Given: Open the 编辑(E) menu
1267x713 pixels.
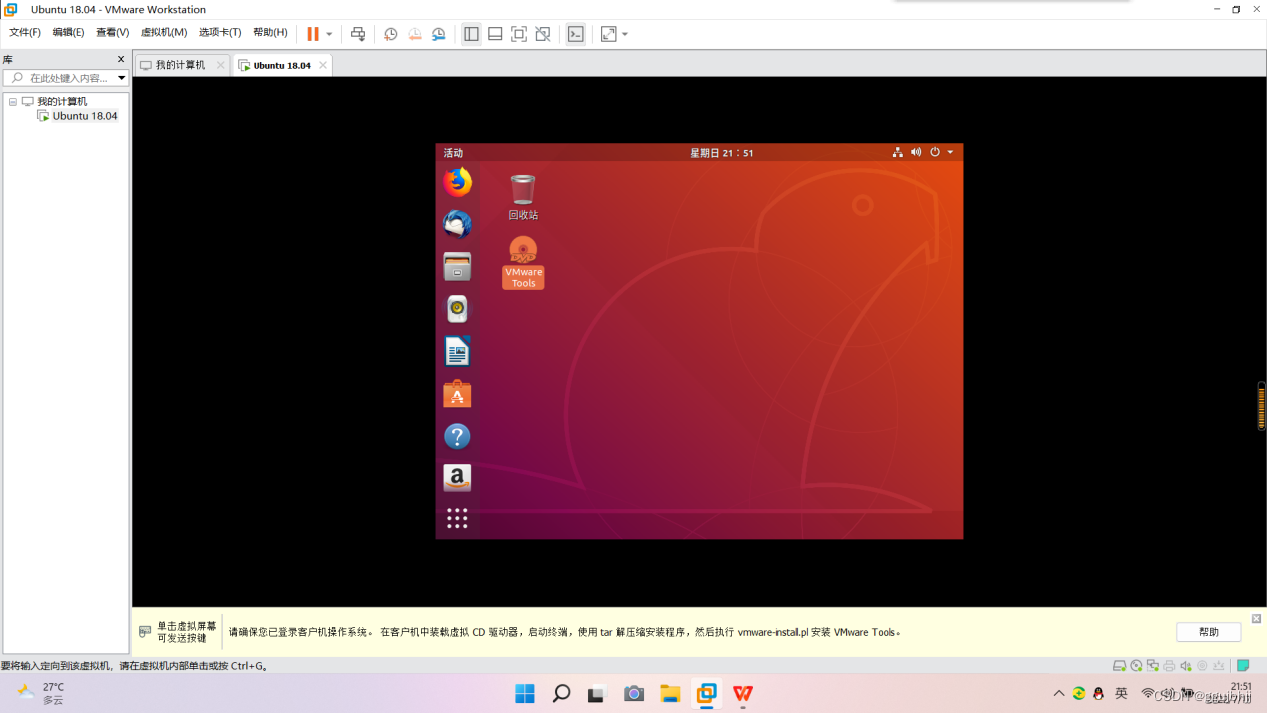Looking at the screenshot, I should pos(68,33).
